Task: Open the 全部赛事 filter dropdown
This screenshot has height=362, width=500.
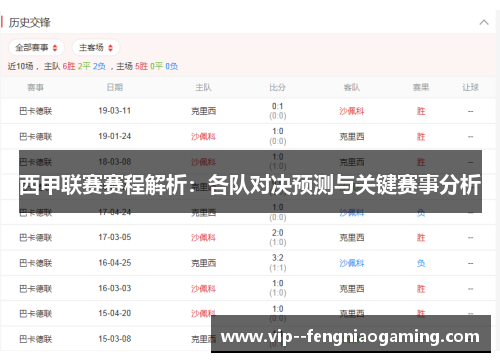Action: [x=36, y=48]
